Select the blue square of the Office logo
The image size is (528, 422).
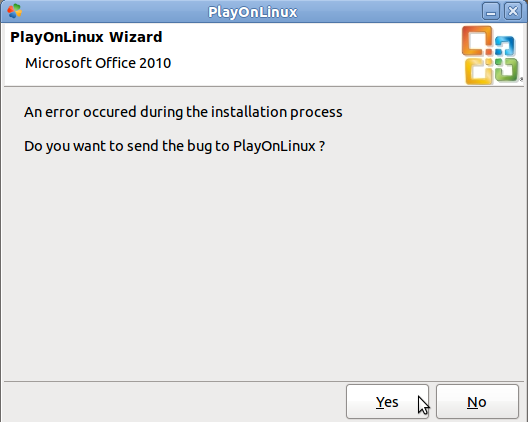click(x=503, y=46)
